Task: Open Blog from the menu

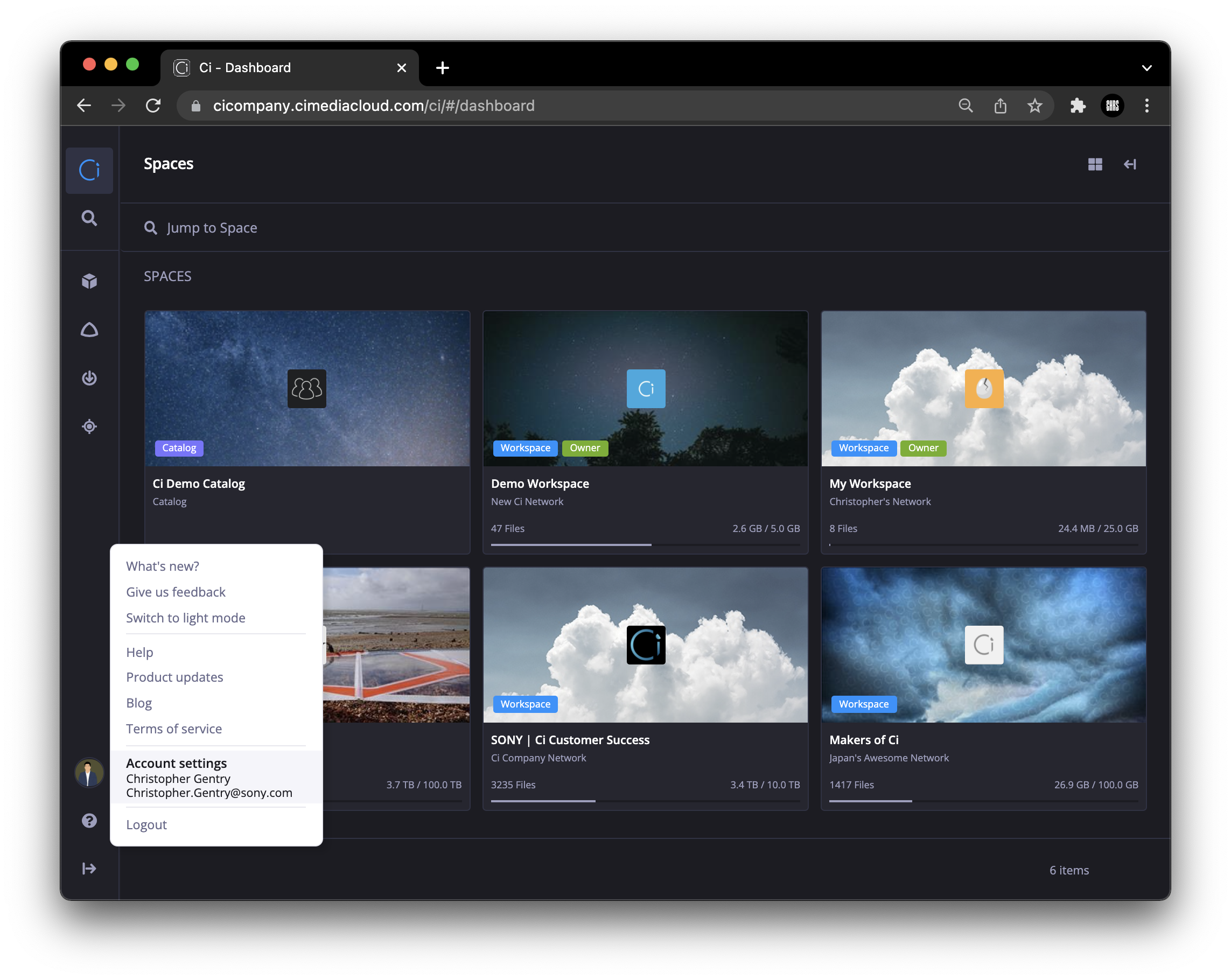Action: [x=139, y=703]
